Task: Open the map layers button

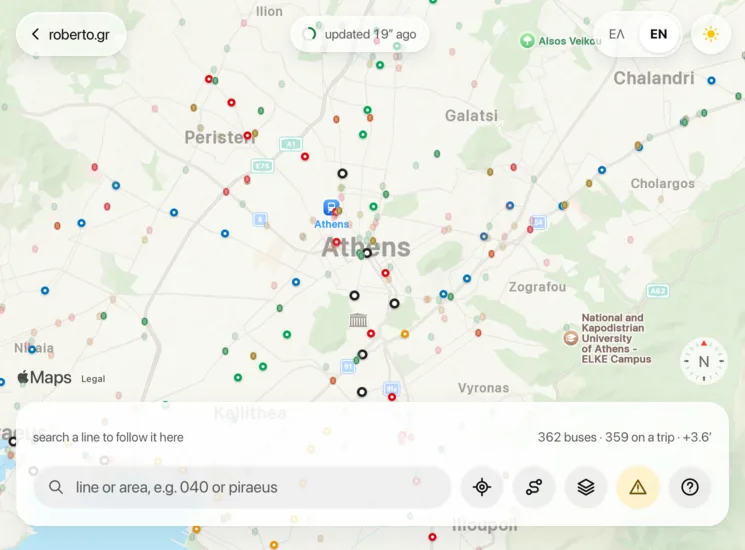Action: pyautogui.click(x=586, y=487)
